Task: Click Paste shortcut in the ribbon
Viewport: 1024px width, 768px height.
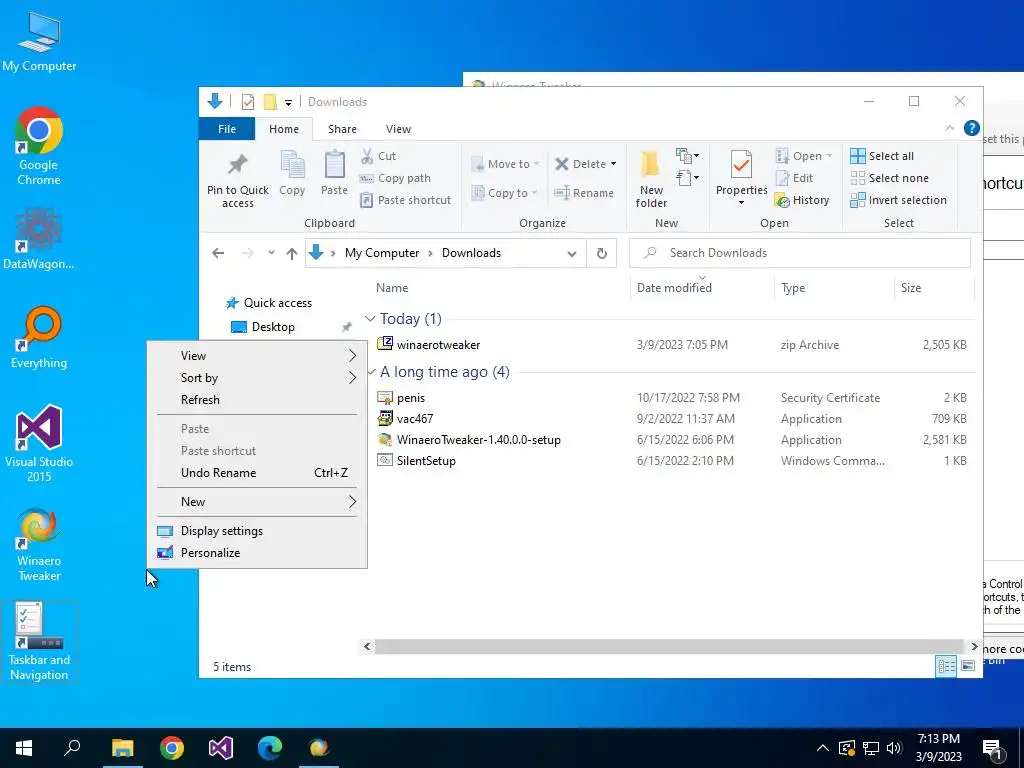Action: click(406, 200)
